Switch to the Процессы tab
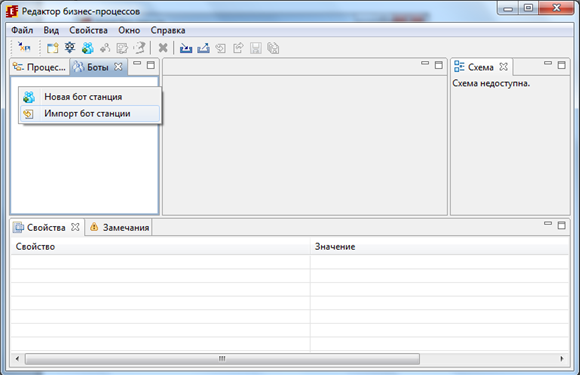580x375 pixels. [40, 67]
